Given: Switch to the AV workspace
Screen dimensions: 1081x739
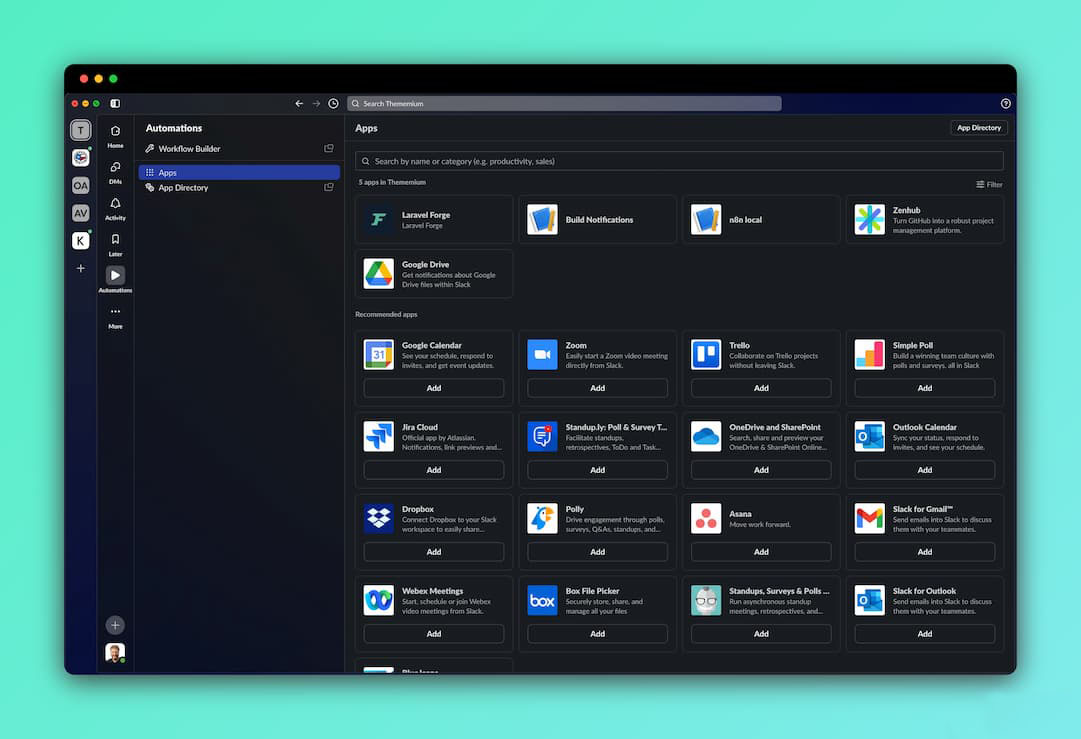Looking at the screenshot, I should tap(81, 213).
